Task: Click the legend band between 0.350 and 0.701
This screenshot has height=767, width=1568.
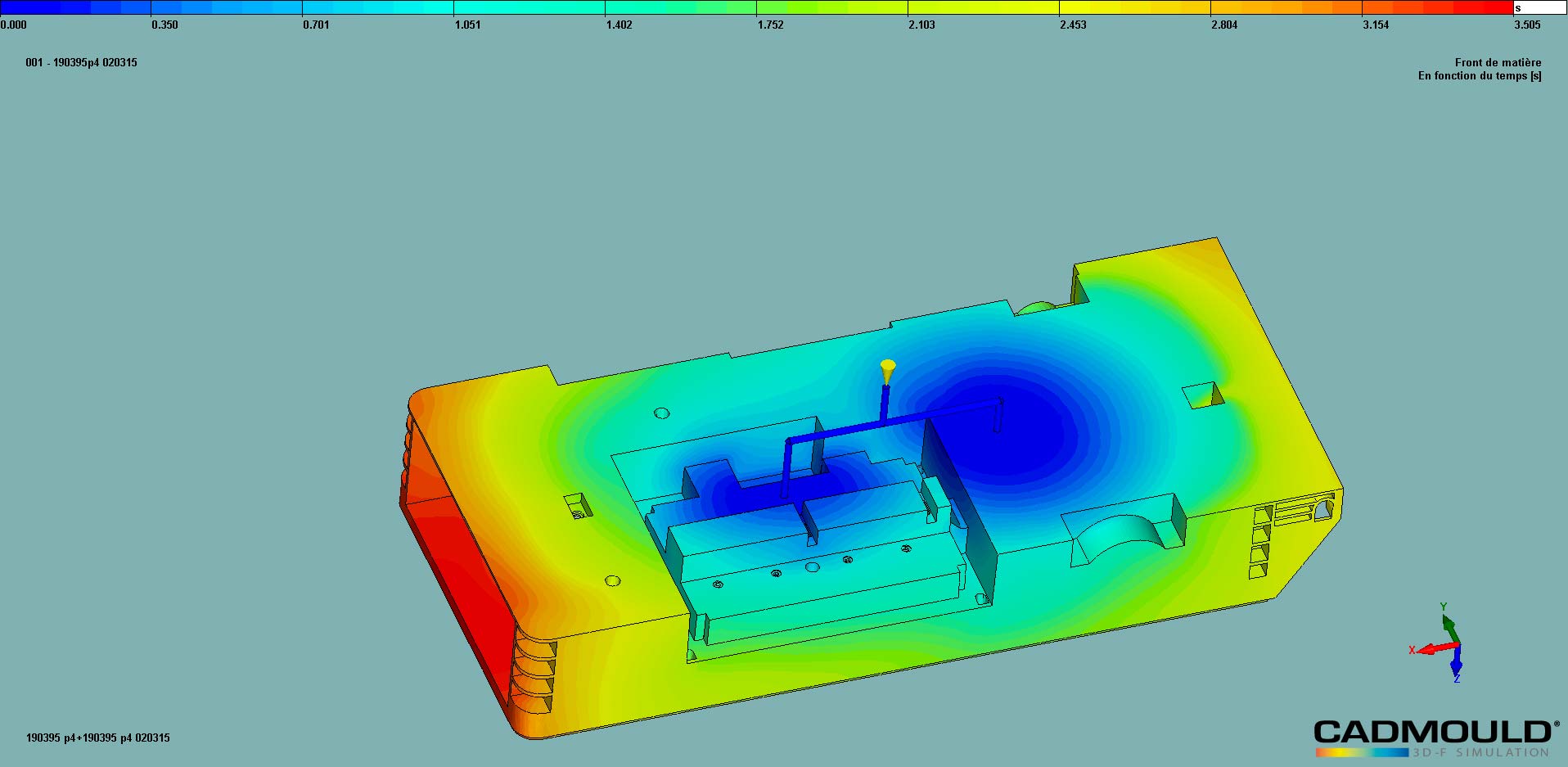Action: pyautogui.click(x=227, y=7)
